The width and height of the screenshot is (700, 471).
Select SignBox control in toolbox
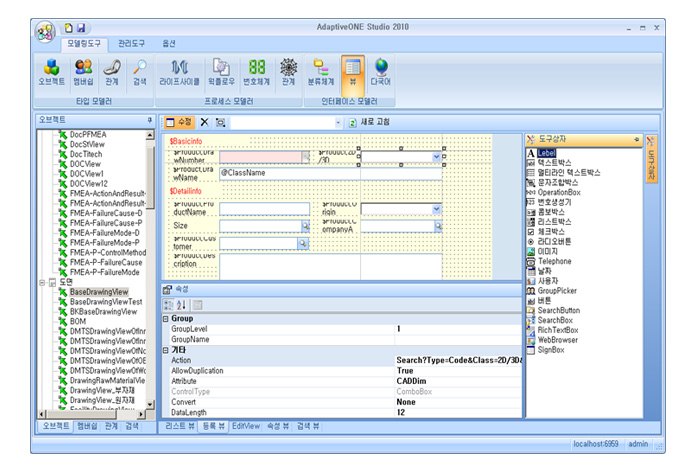551,350
